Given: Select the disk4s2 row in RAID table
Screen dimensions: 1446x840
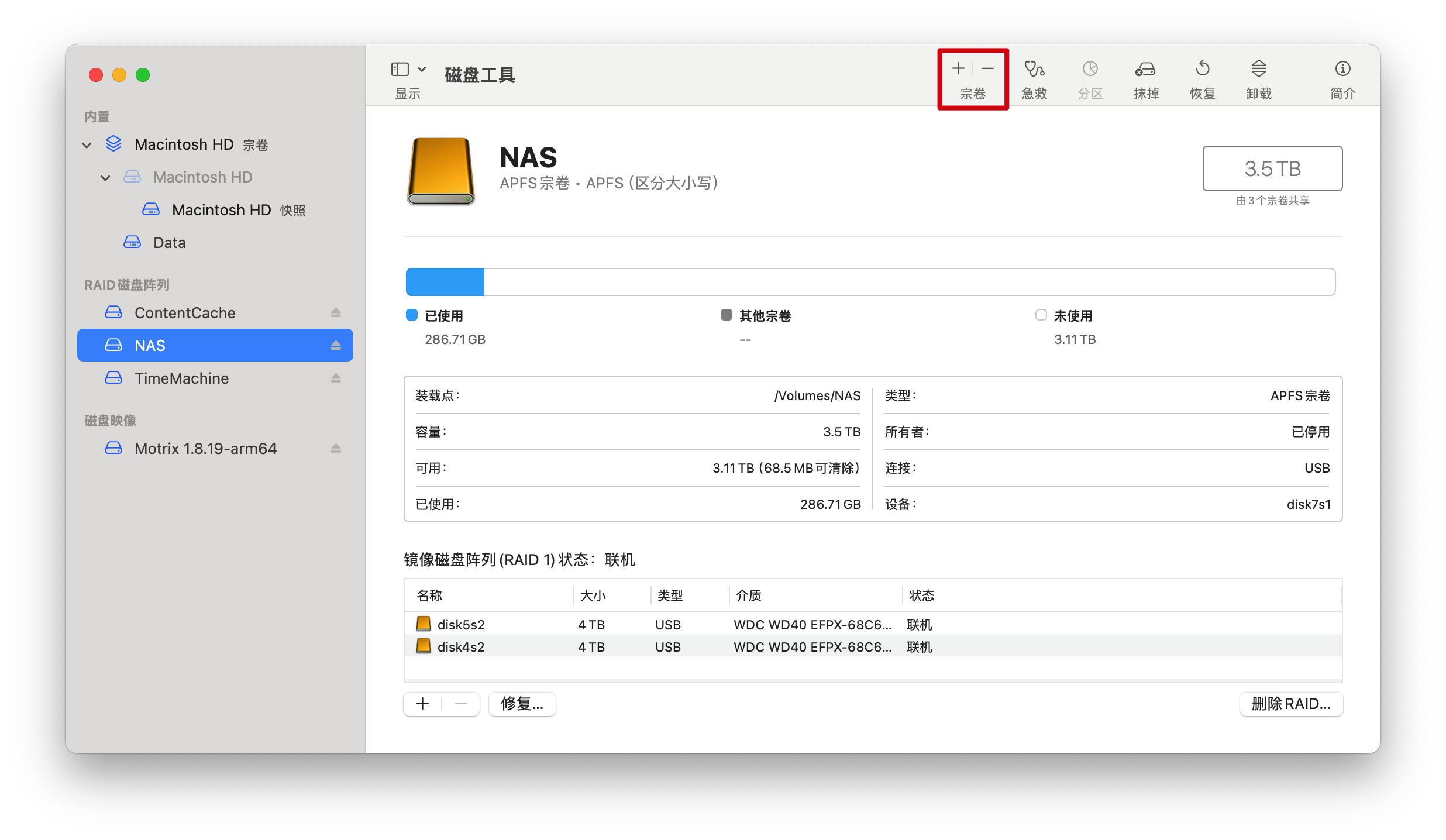Looking at the screenshot, I should (461, 647).
